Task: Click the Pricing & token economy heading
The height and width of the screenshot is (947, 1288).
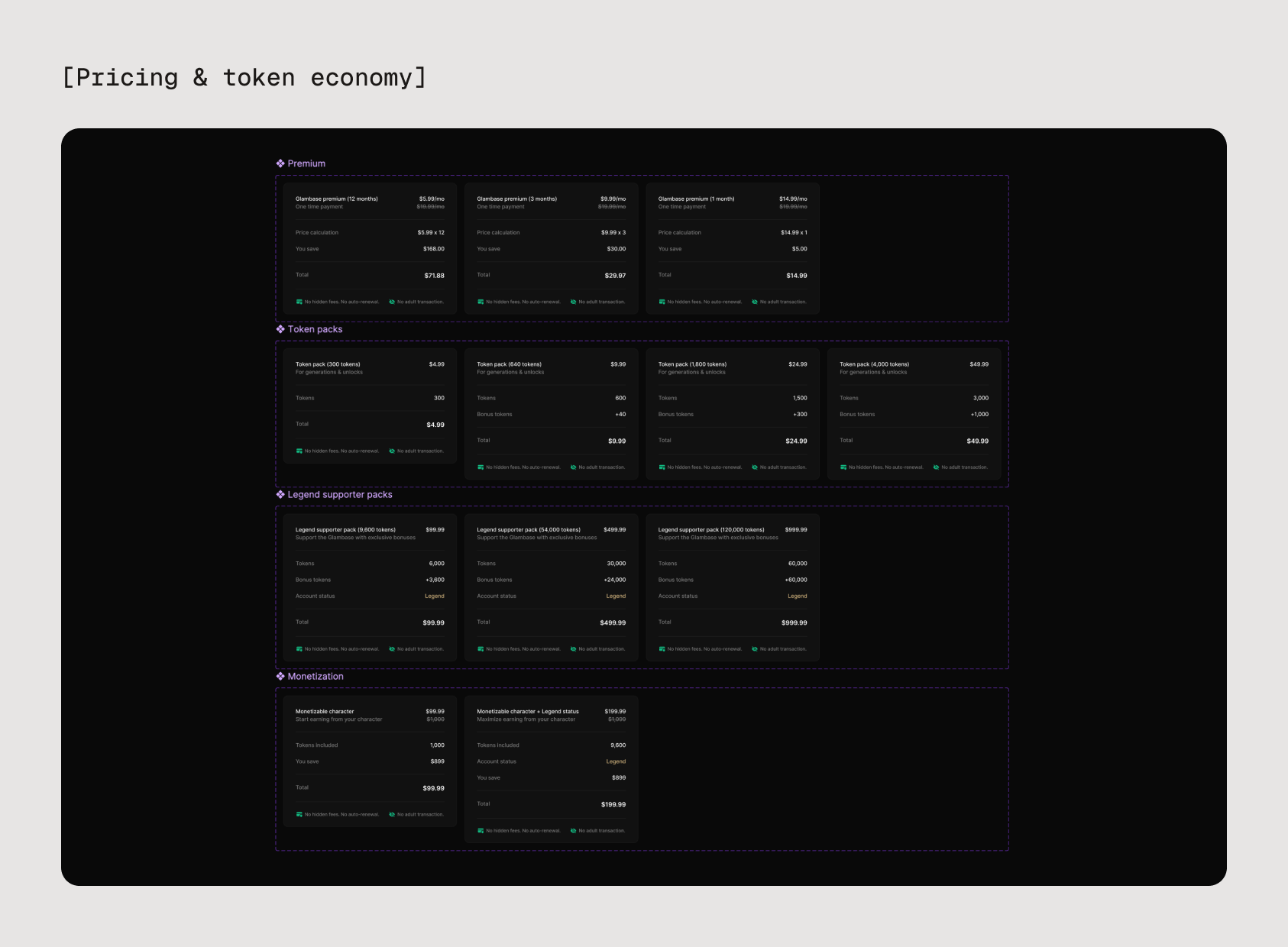Action: point(244,78)
